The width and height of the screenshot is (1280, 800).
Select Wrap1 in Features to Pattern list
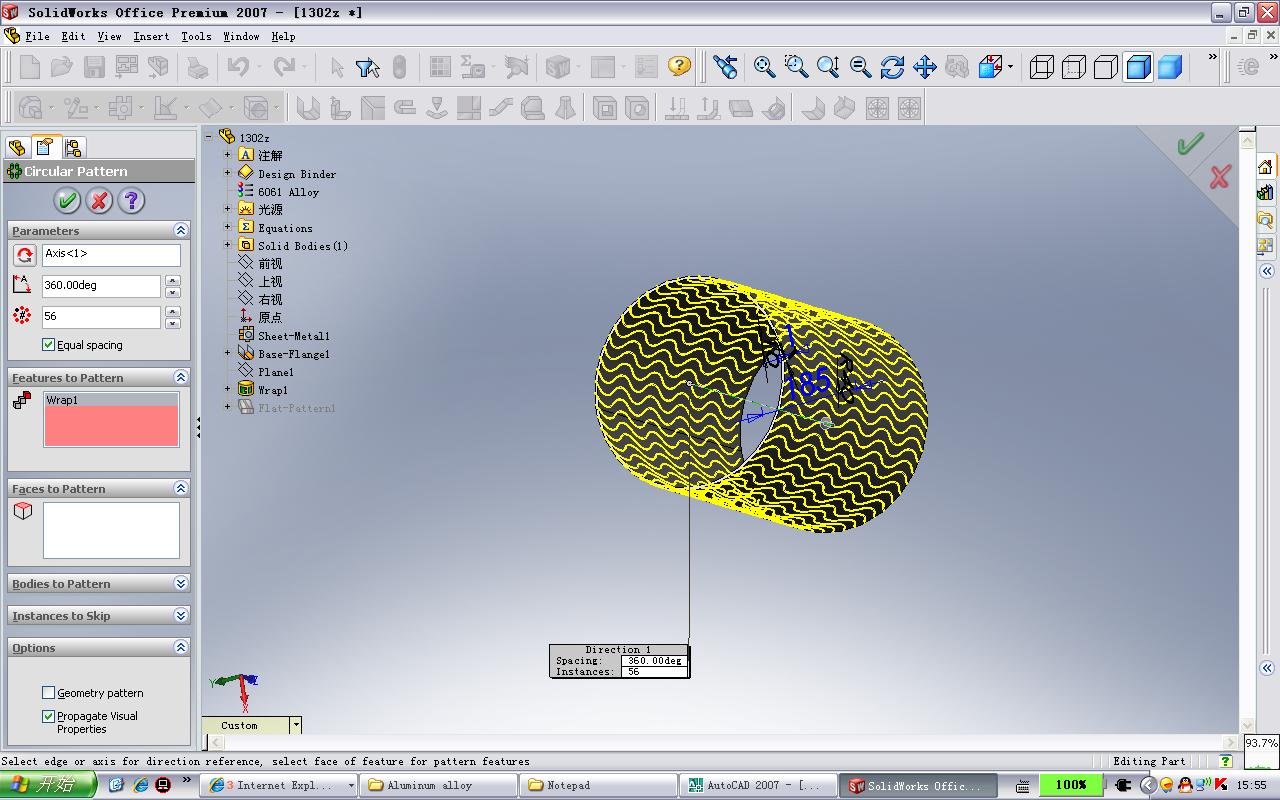click(x=111, y=400)
